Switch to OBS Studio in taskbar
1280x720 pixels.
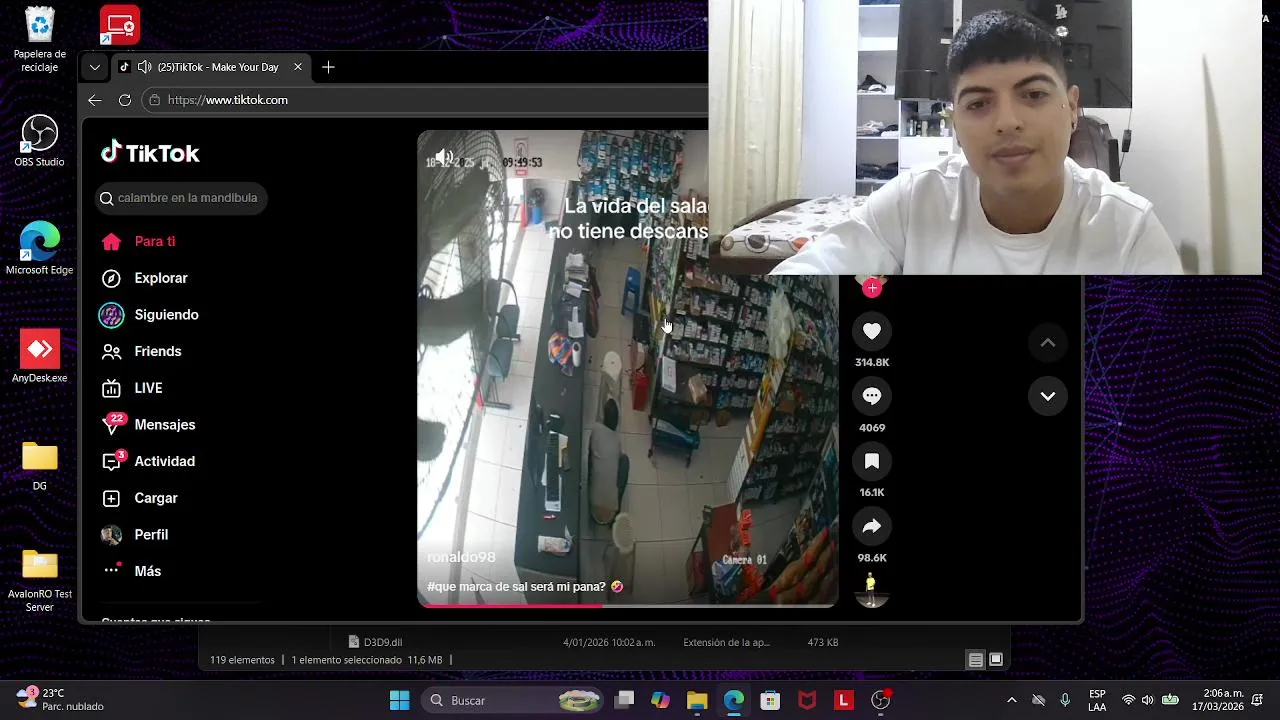coord(880,700)
